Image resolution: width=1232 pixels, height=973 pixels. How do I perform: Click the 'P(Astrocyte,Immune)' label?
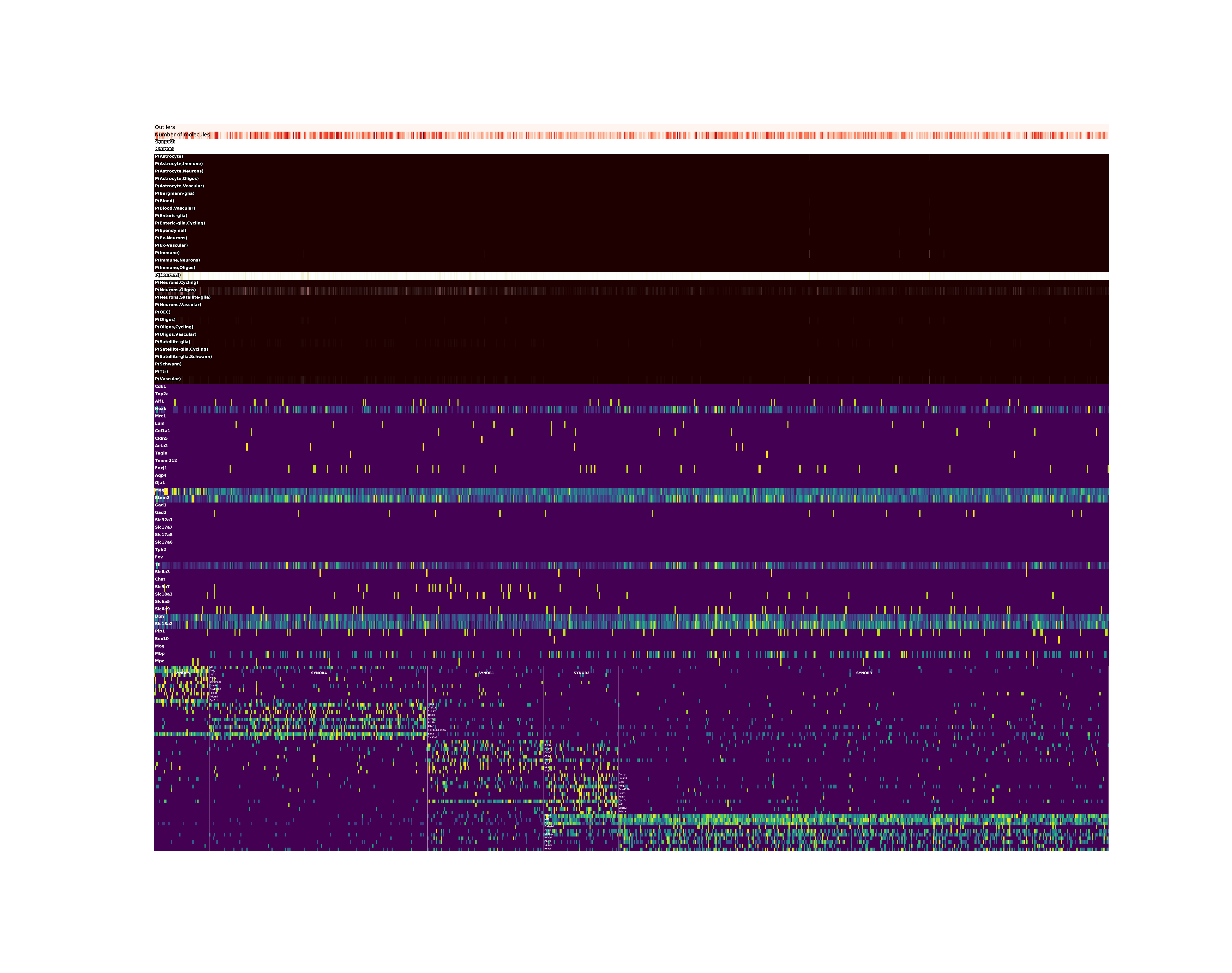[179, 164]
